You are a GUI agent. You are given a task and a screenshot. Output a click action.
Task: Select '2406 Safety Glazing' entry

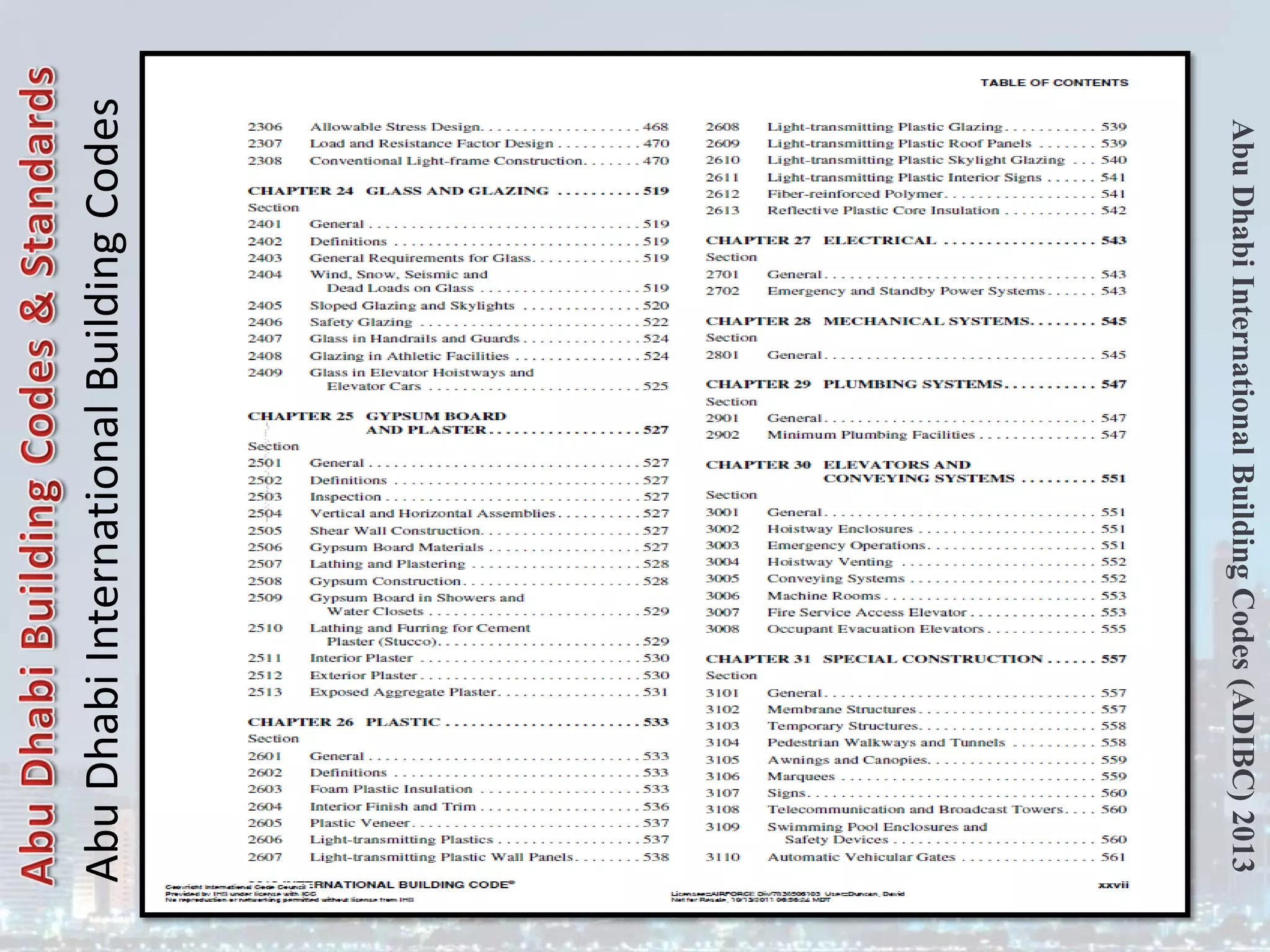(458, 322)
